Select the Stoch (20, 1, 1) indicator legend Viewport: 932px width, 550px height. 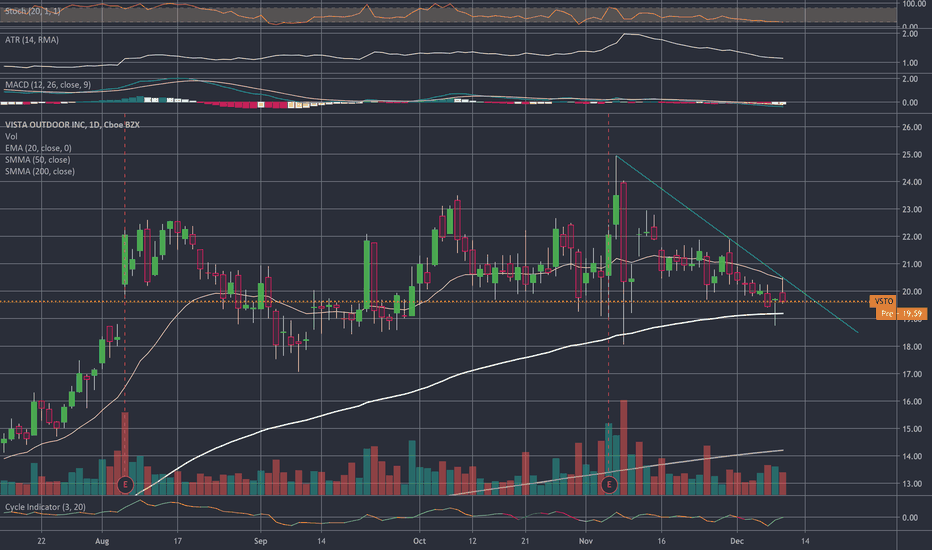click(33, 11)
